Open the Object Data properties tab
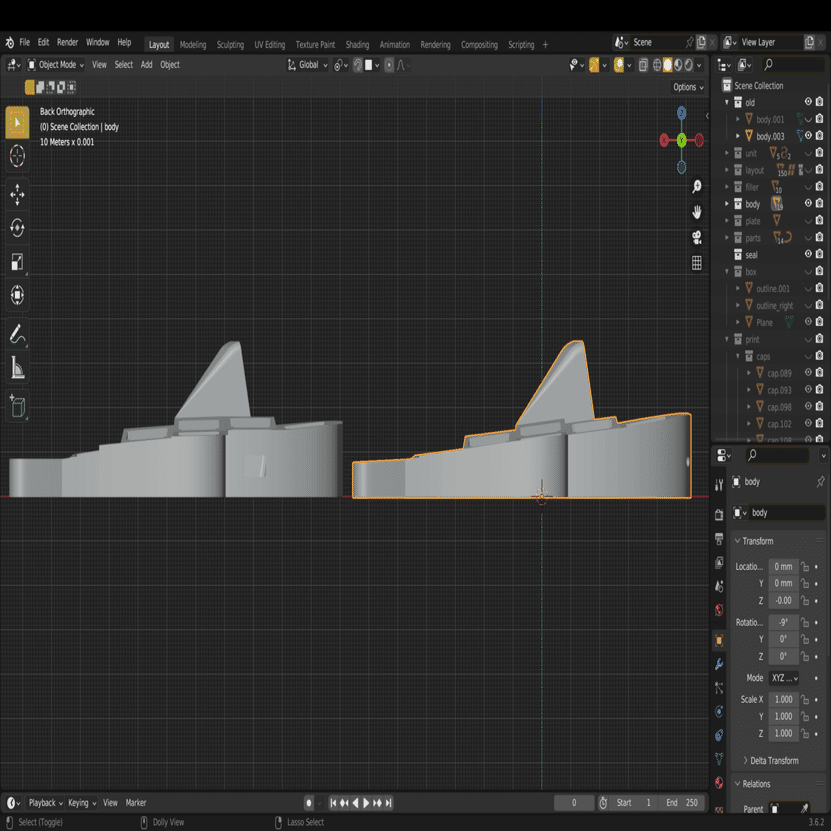 click(719, 759)
